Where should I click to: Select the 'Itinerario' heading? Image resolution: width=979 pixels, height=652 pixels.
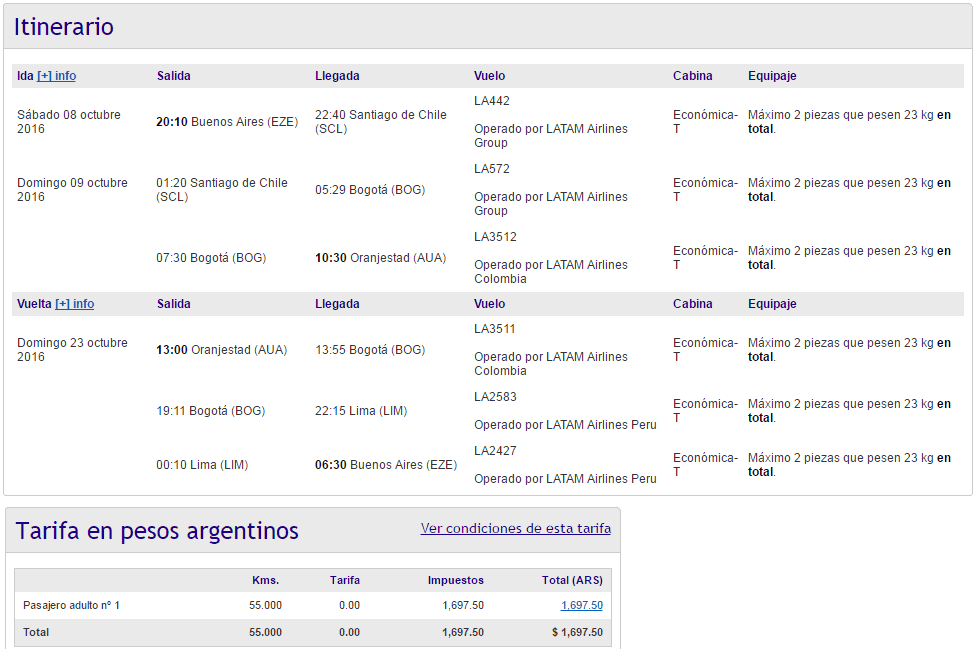click(x=64, y=27)
